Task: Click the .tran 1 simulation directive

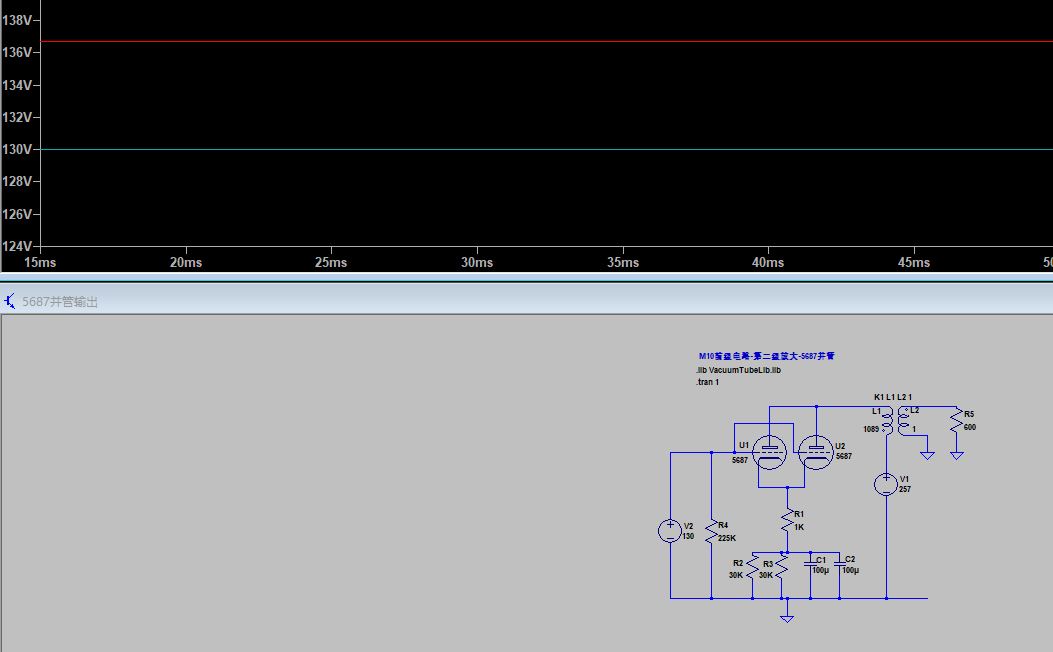Action: (708, 382)
